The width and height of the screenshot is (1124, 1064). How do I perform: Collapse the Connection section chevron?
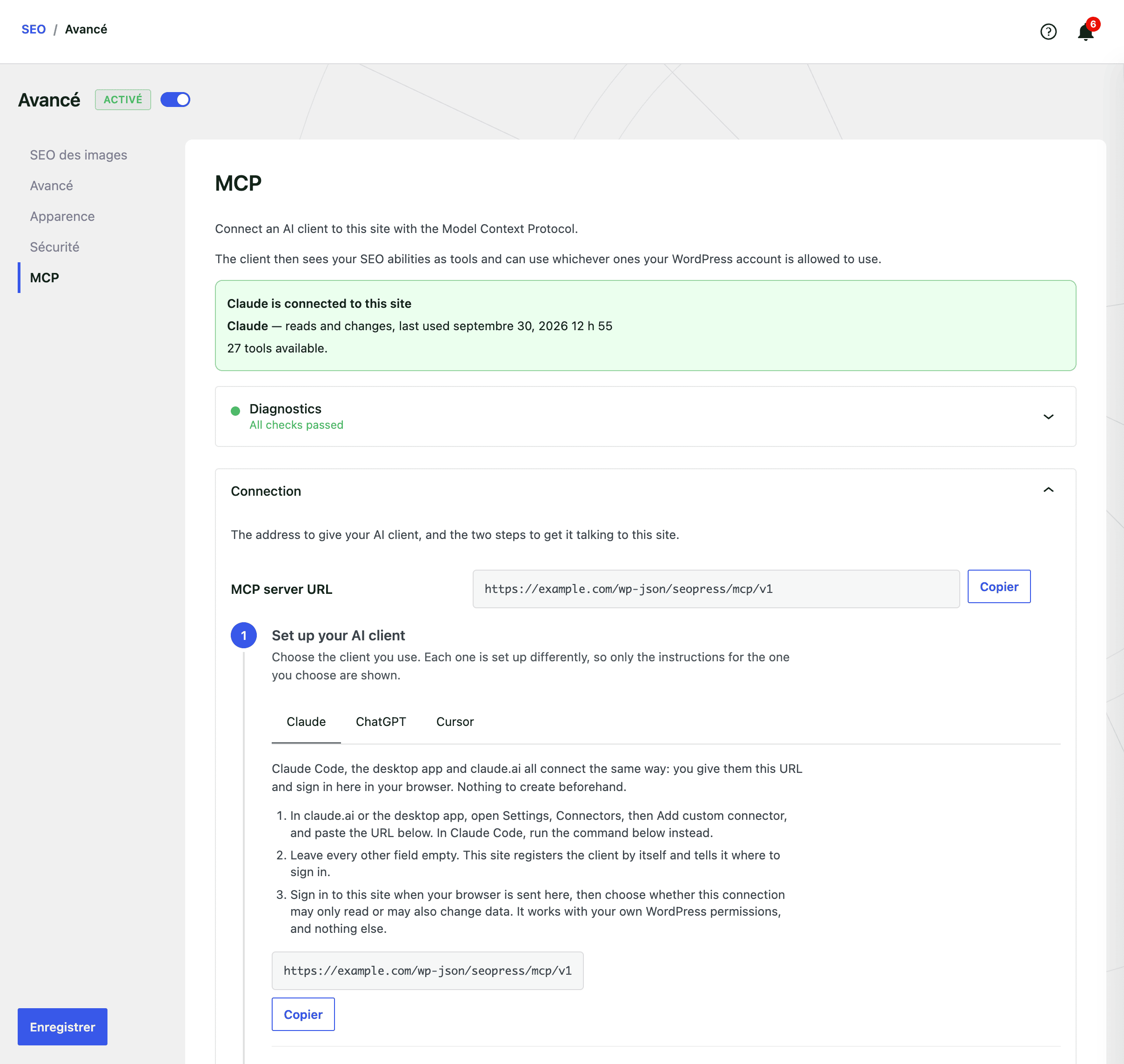1048,490
